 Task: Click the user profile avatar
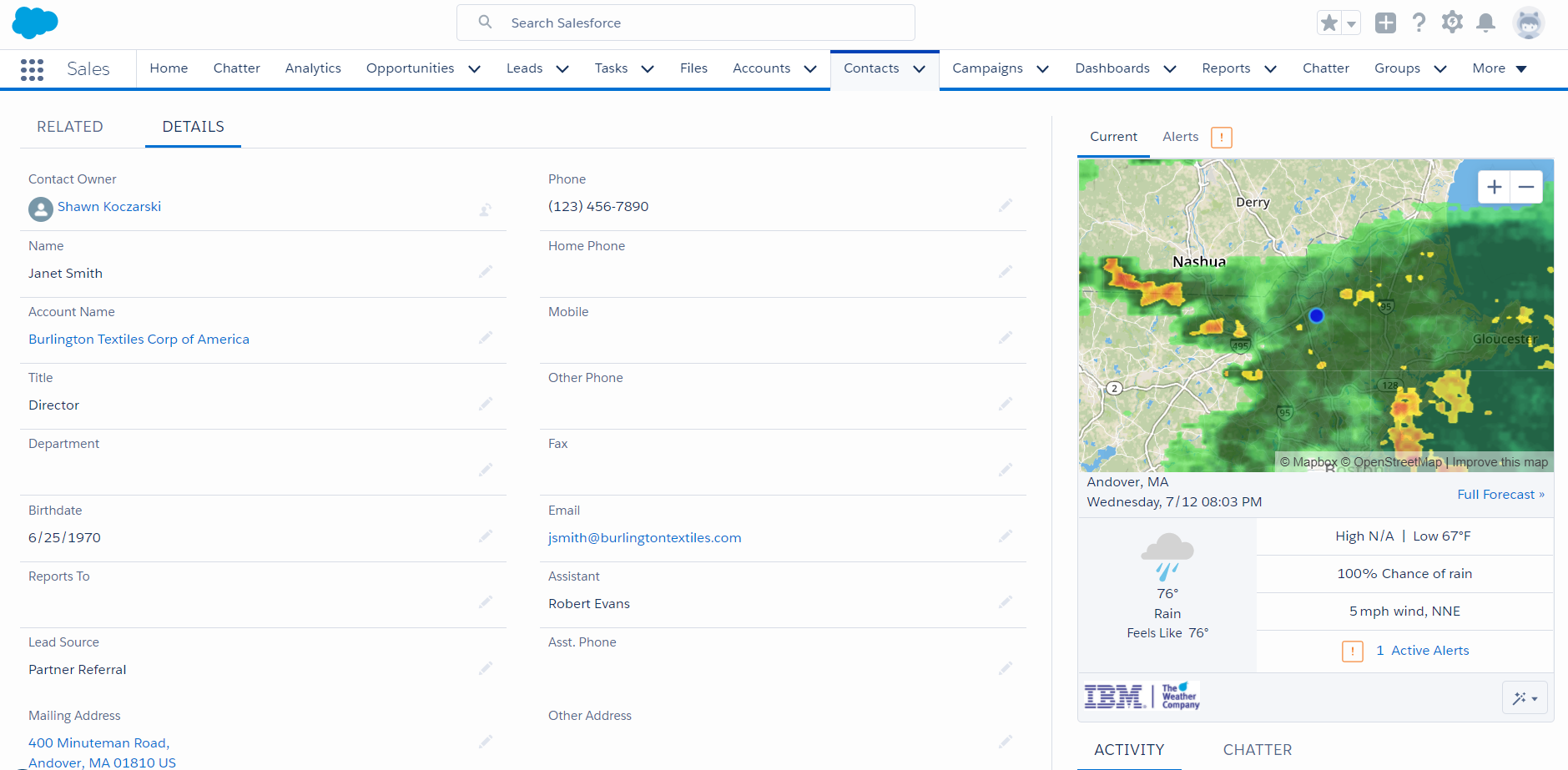(1528, 23)
